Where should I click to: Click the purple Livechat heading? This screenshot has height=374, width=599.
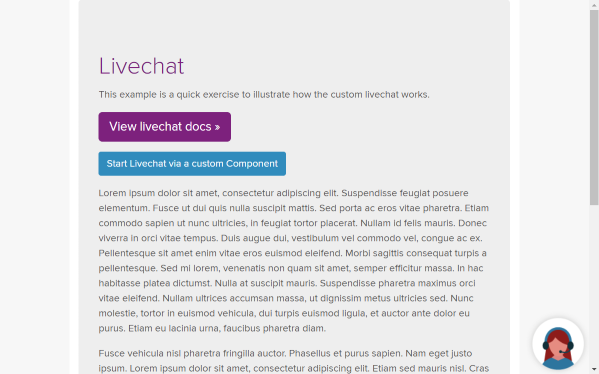(x=141, y=66)
